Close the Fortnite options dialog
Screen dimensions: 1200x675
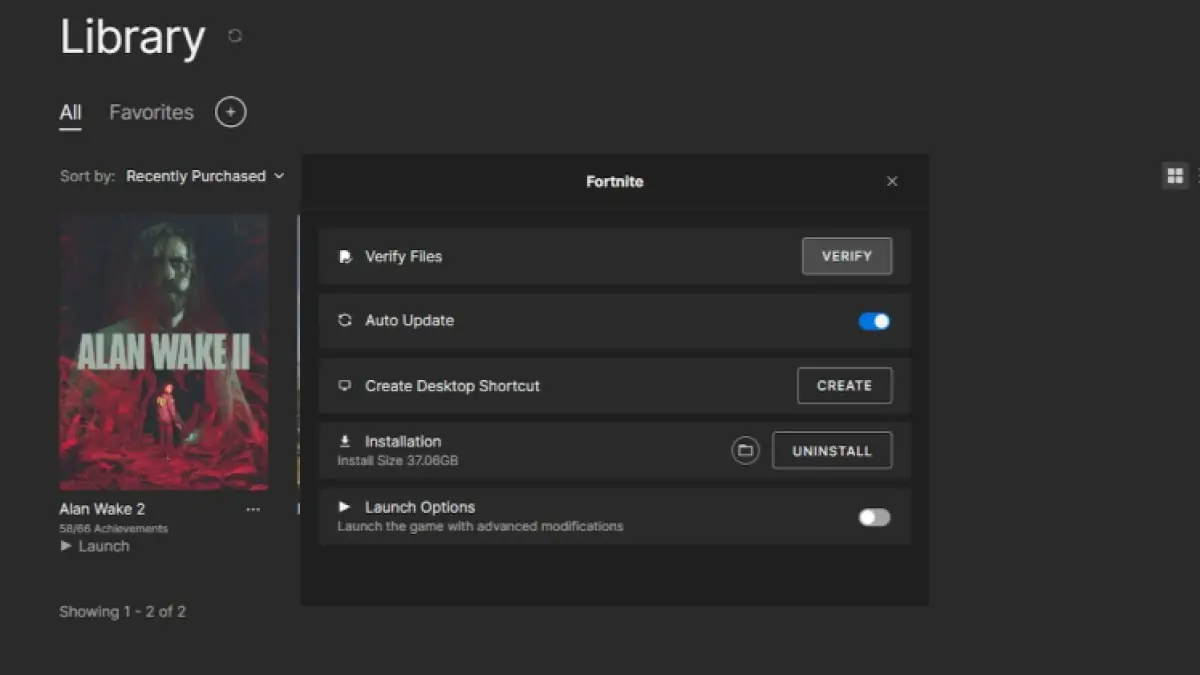pos(892,181)
